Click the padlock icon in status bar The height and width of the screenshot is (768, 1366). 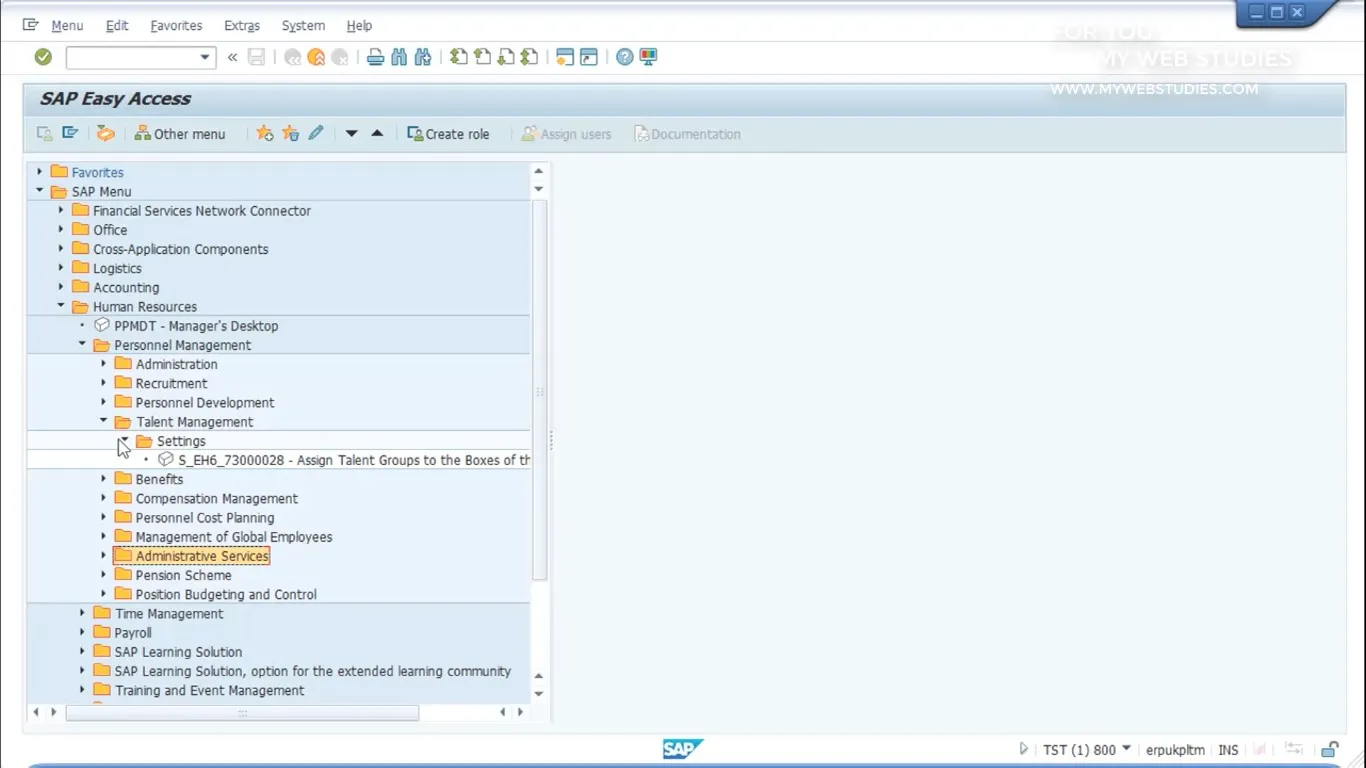(1330, 749)
